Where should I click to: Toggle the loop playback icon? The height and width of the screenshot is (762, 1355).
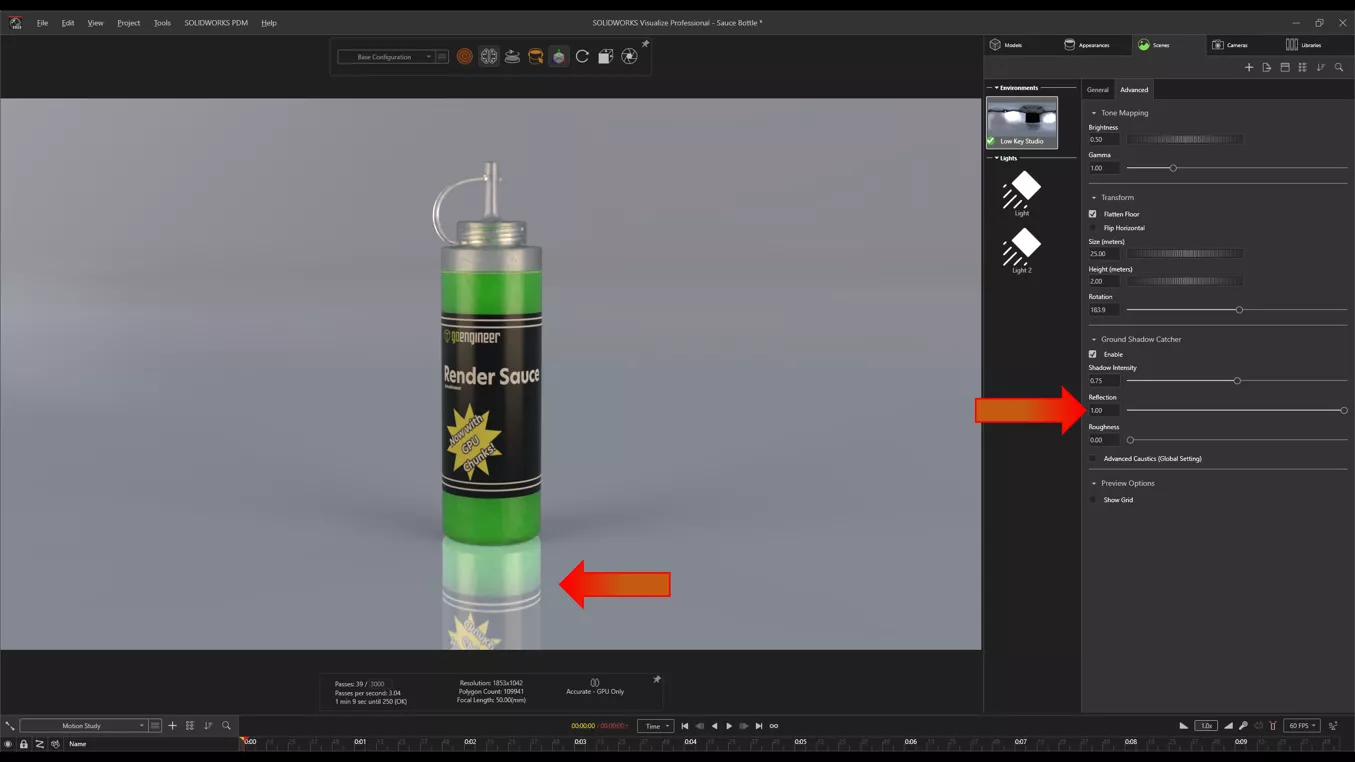(774, 726)
